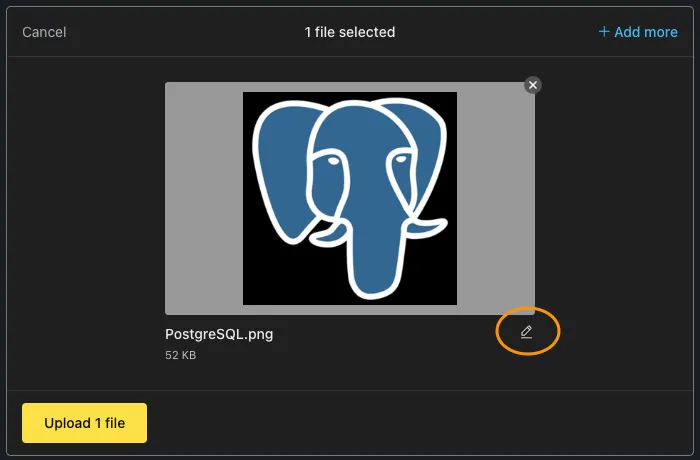Click the '1 file selected' header text
Viewport: 700px width, 460px height.
pyautogui.click(x=350, y=32)
